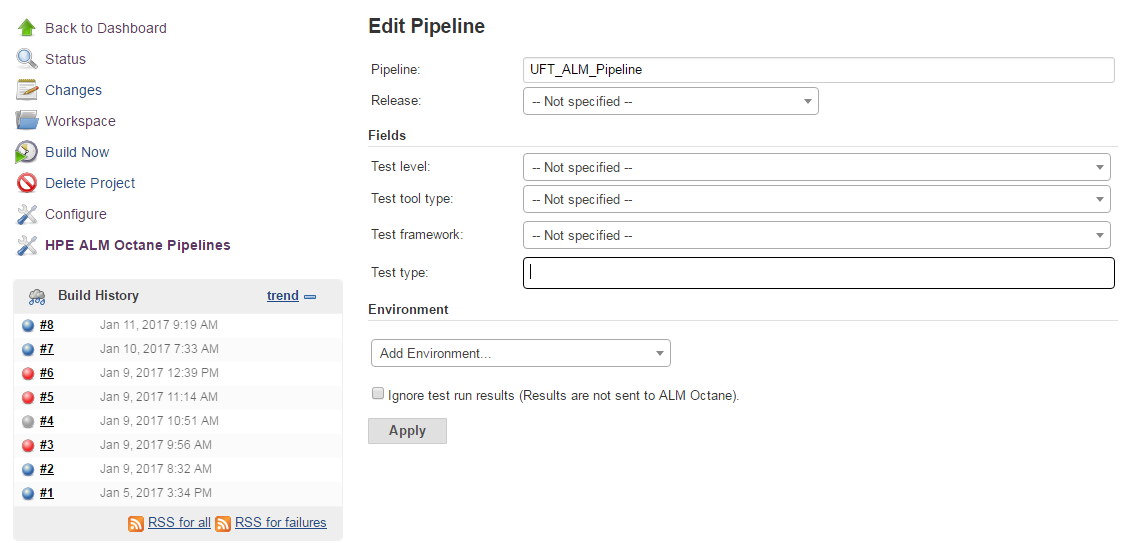1127x543 pixels.
Task: Click the green Back to Dashboard arrow icon
Action: [27, 28]
